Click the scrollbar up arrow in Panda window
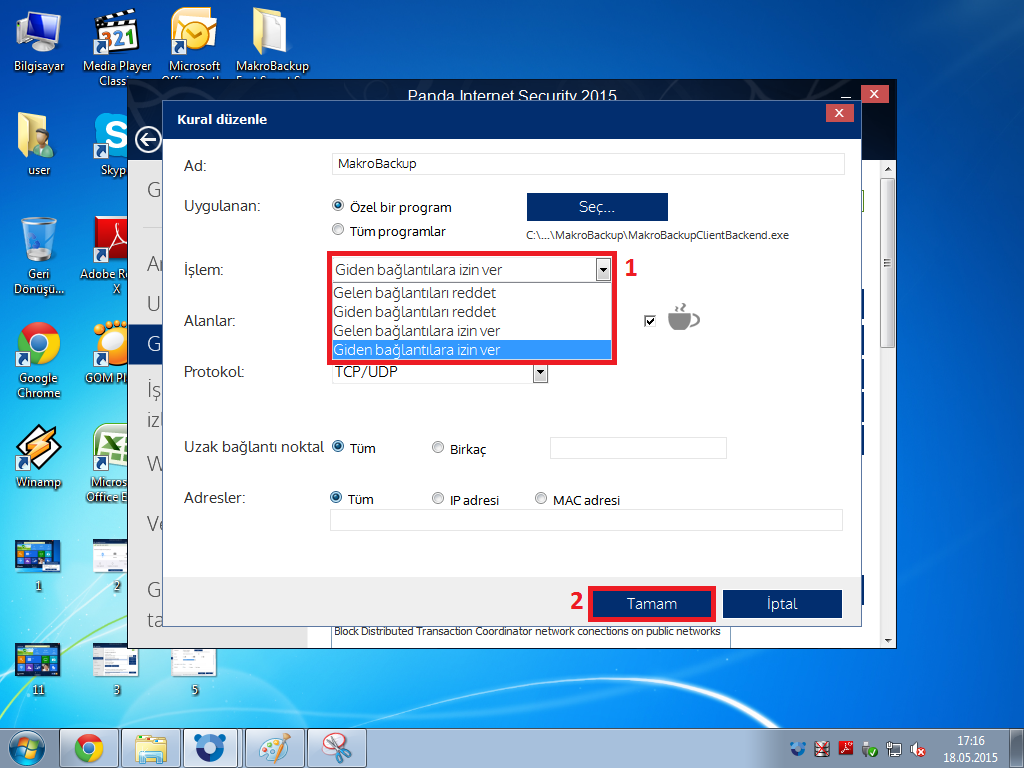 (x=888, y=168)
